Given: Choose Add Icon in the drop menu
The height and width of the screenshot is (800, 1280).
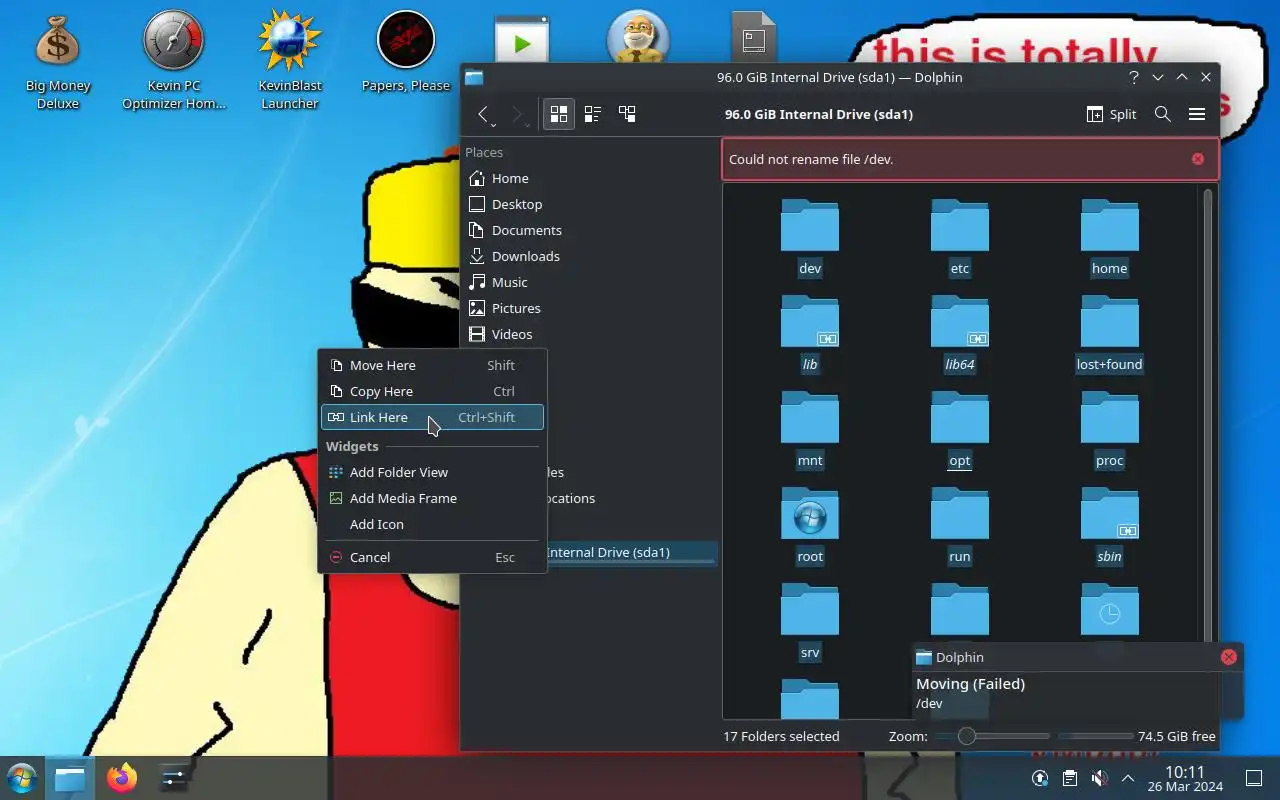Looking at the screenshot, I should pyautogui.click(x=432, y=524).
